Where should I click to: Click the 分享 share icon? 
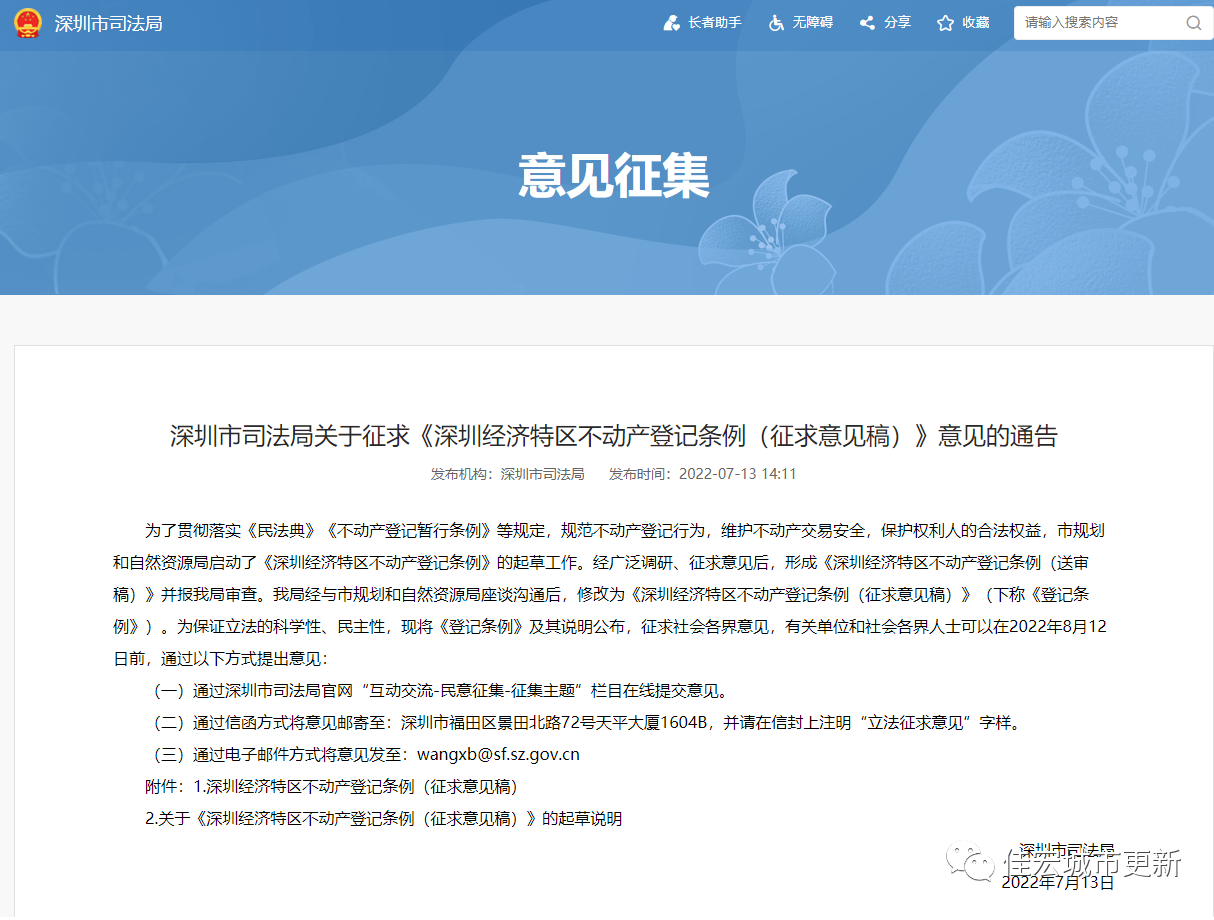pos(867,22)
